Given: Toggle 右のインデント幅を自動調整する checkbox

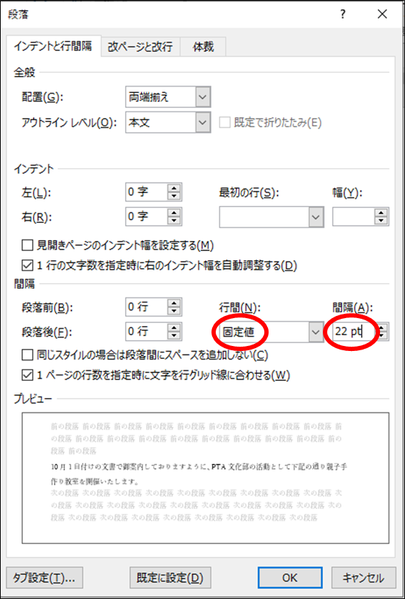Looking at the screenshot, I should point(27,265).
